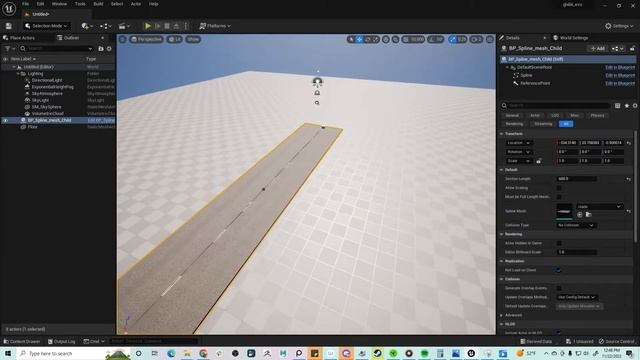The height and width of the screenshot is (360, 640).
Task: Collapse the Lighting folder in Outliner
Action: pos(18,74)
